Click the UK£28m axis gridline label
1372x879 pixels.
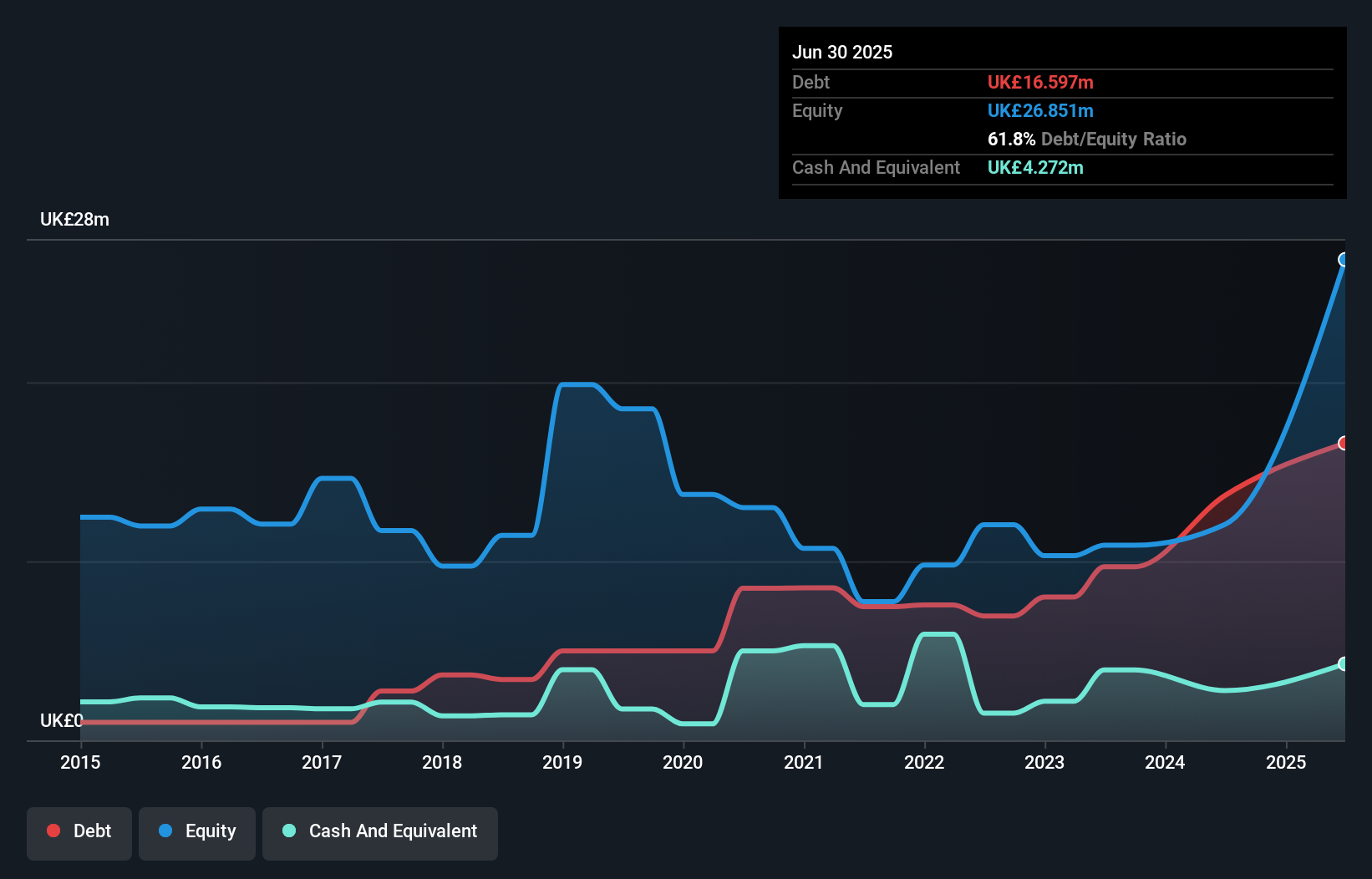[74, 219]
